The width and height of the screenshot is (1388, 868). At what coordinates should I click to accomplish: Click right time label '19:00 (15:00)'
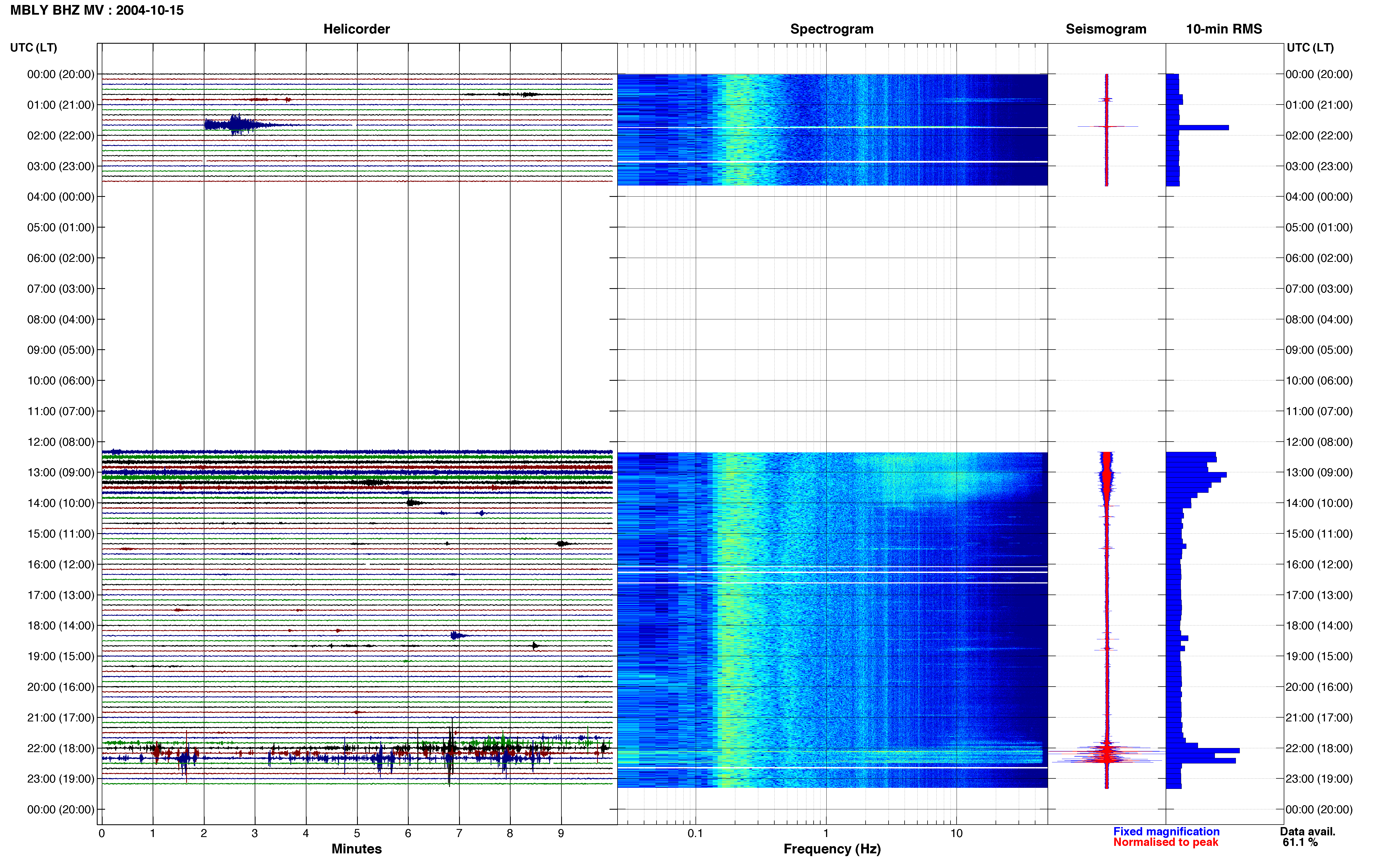(1319, 656)
